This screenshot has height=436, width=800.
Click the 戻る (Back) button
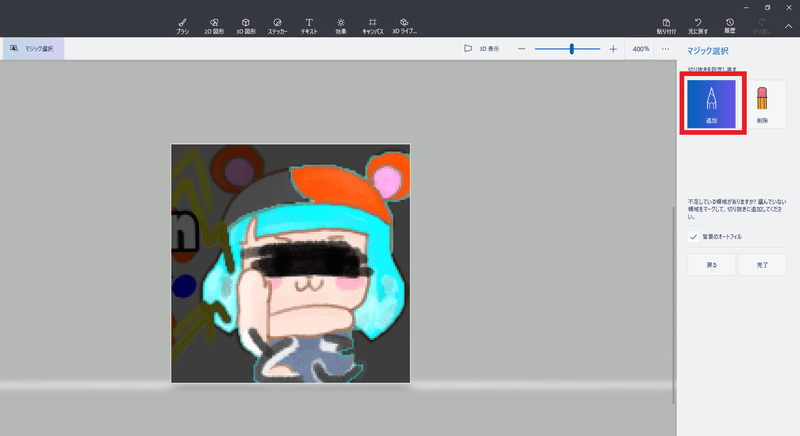point(711,265)
